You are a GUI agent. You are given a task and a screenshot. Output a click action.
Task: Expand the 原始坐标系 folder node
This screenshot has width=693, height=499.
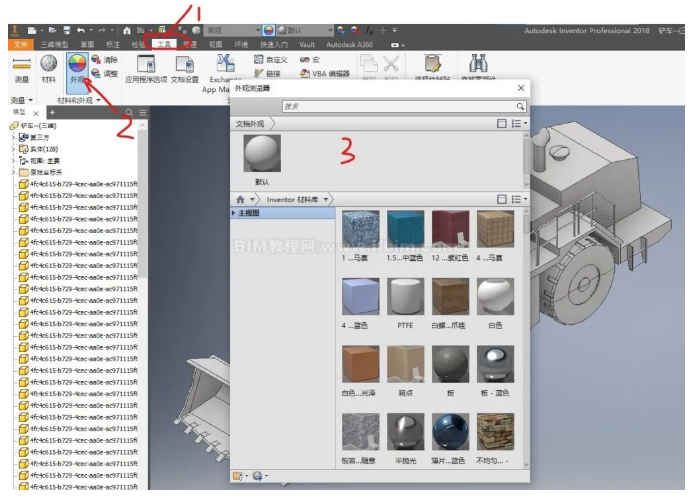pos(13,172)
